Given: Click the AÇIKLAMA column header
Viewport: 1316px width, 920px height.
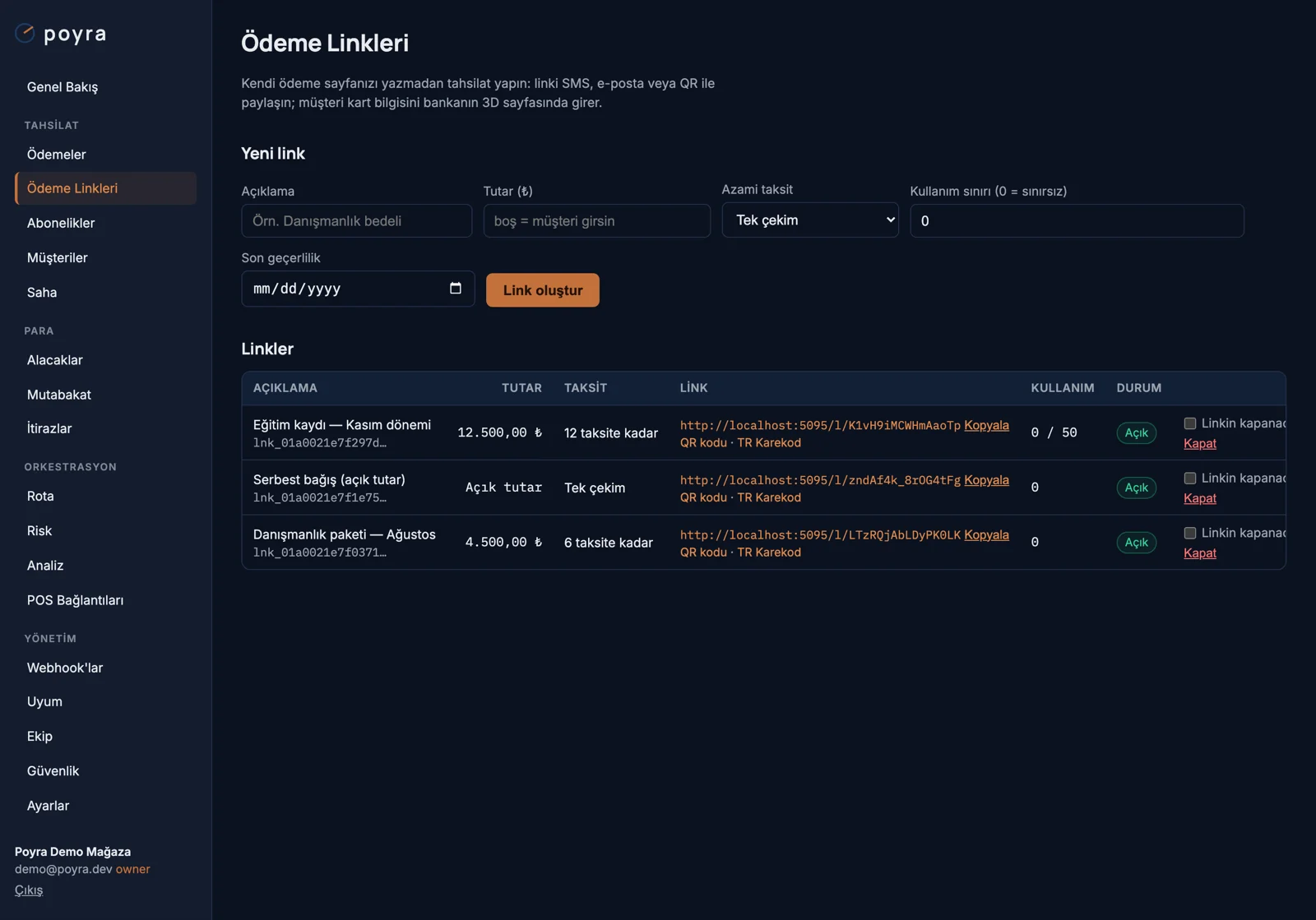Looking at the screenshot, I should 285,388.
